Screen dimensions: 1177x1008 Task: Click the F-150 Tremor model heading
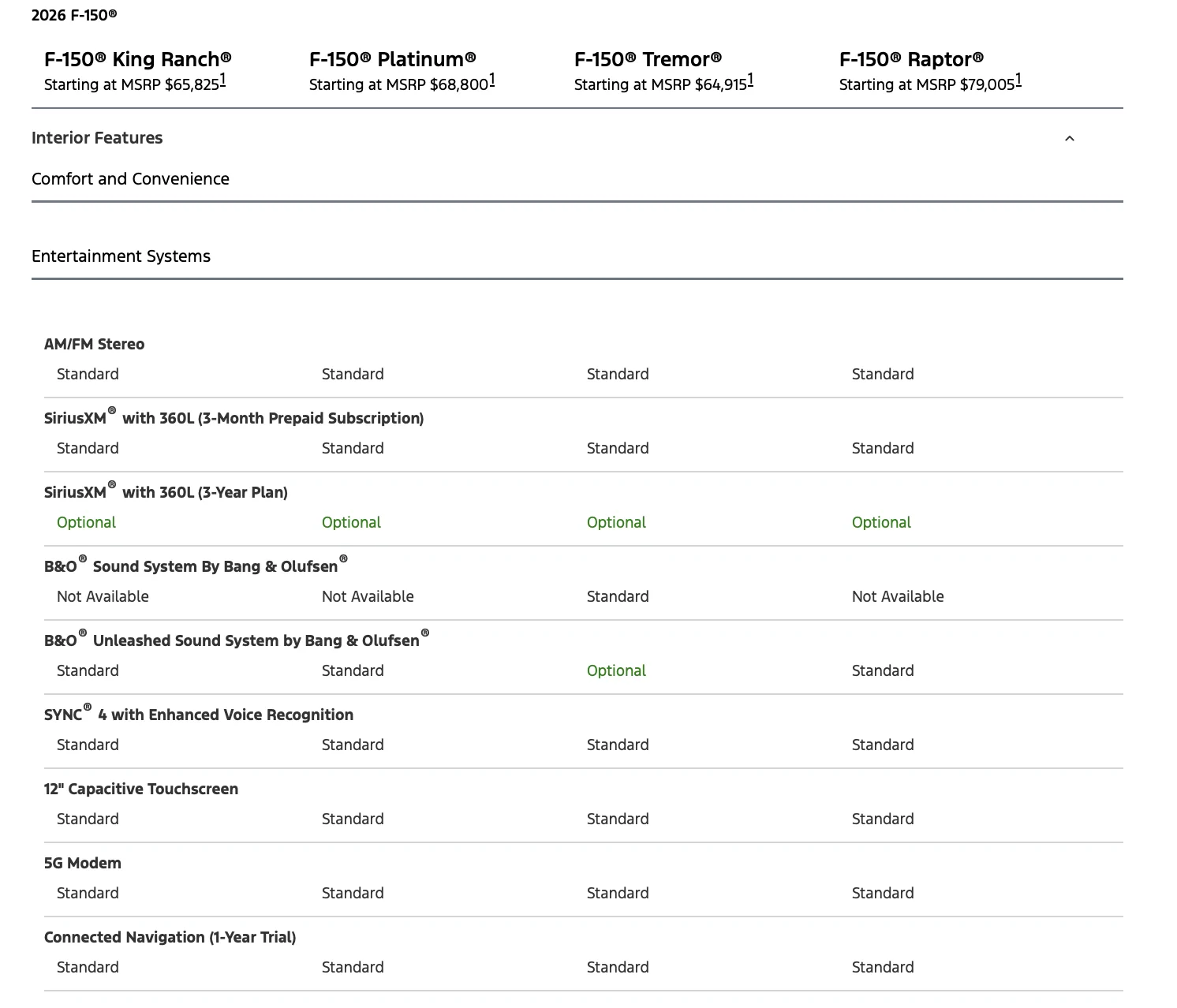[648, 59]
